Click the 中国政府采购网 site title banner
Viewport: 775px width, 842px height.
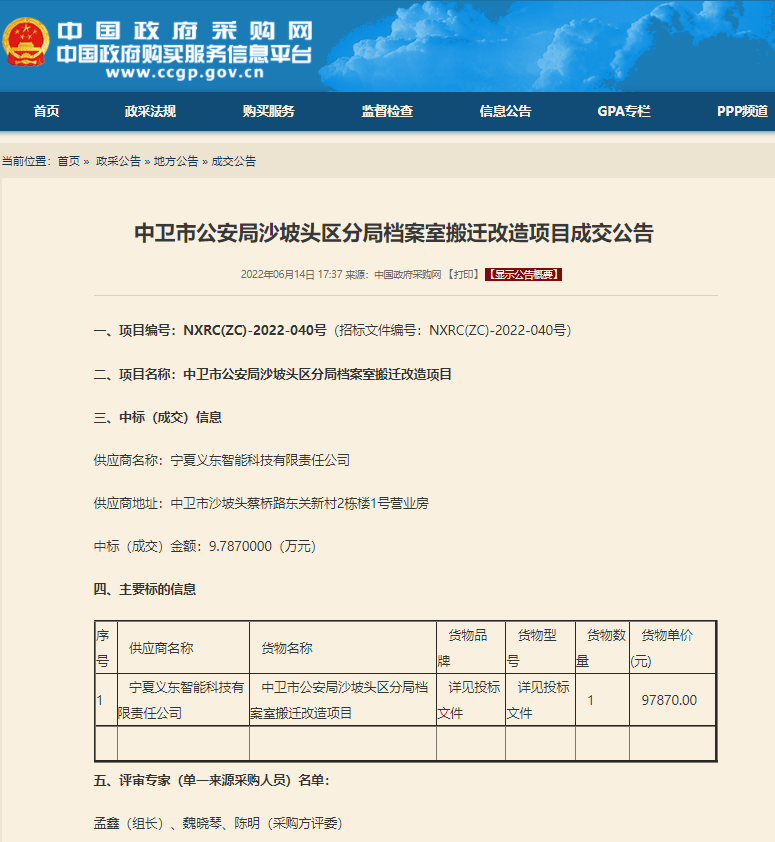185,31
